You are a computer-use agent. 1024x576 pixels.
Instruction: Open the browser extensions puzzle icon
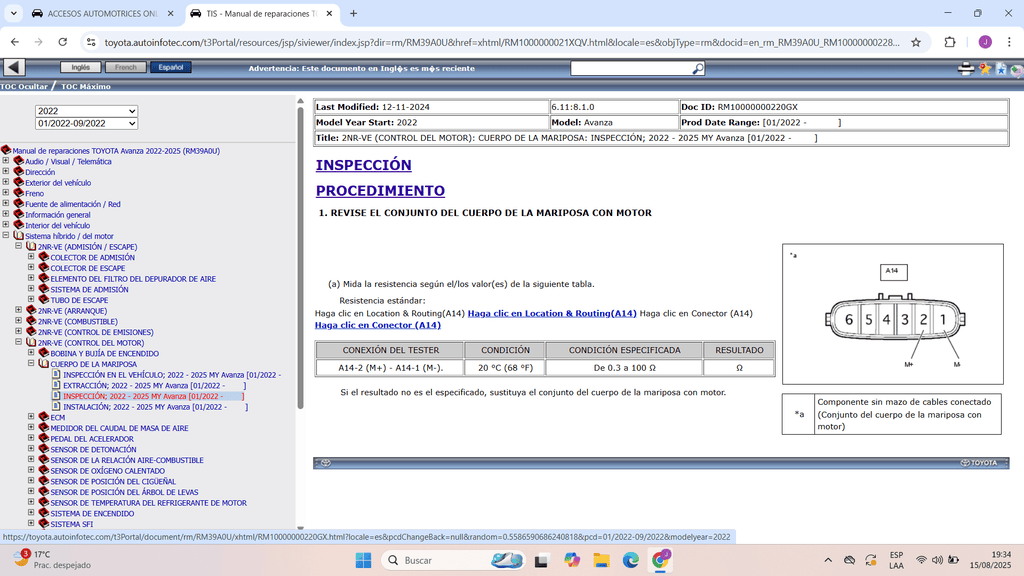tap(950, 42)
